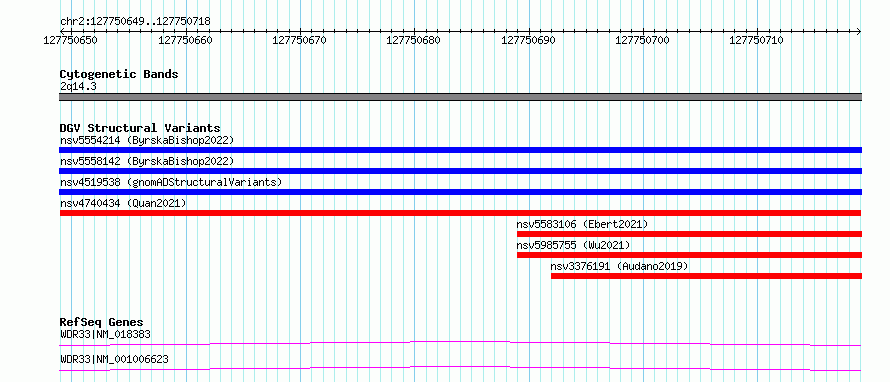Click the blue bar for nsv5558142
The width and height of the screenshot is (890, 382).
point(460,171)
